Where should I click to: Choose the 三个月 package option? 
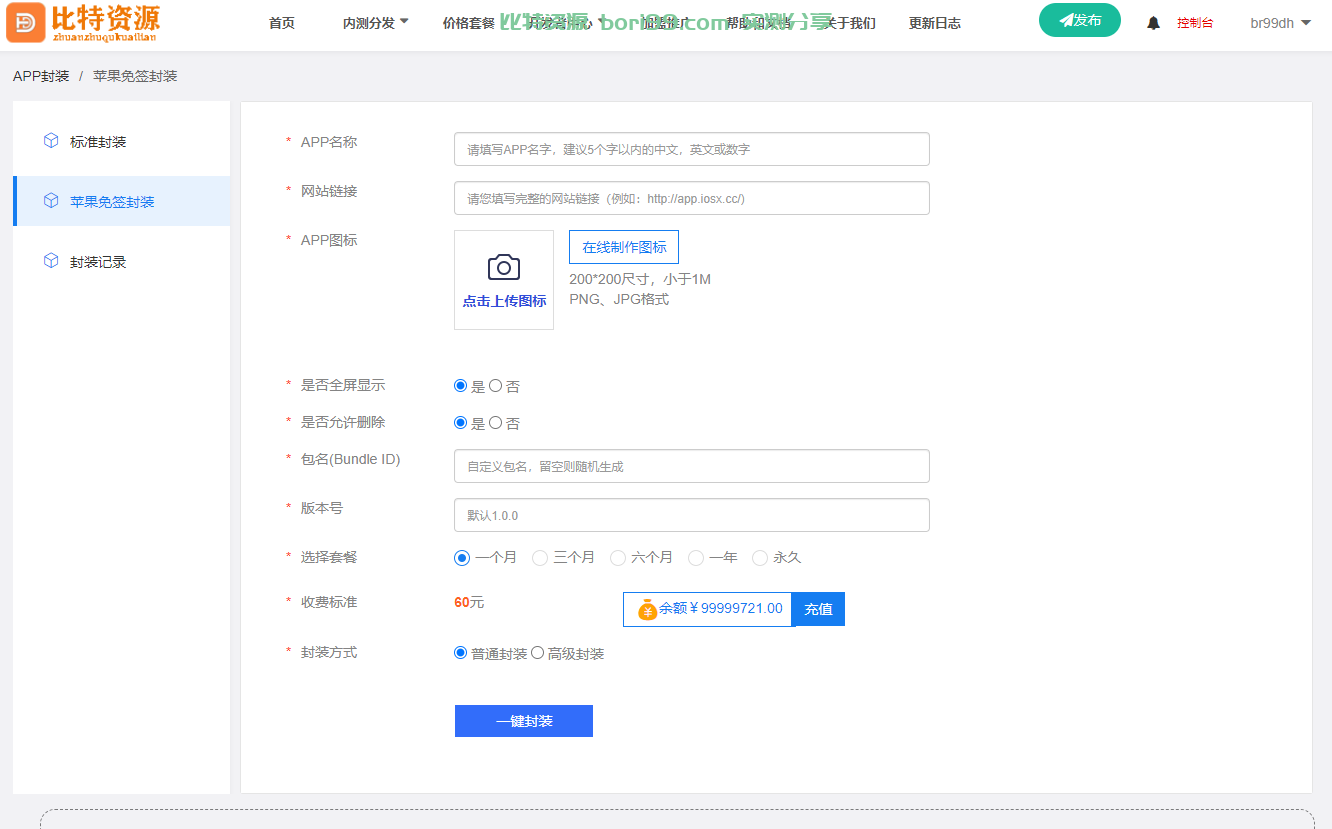coord(540,558)
